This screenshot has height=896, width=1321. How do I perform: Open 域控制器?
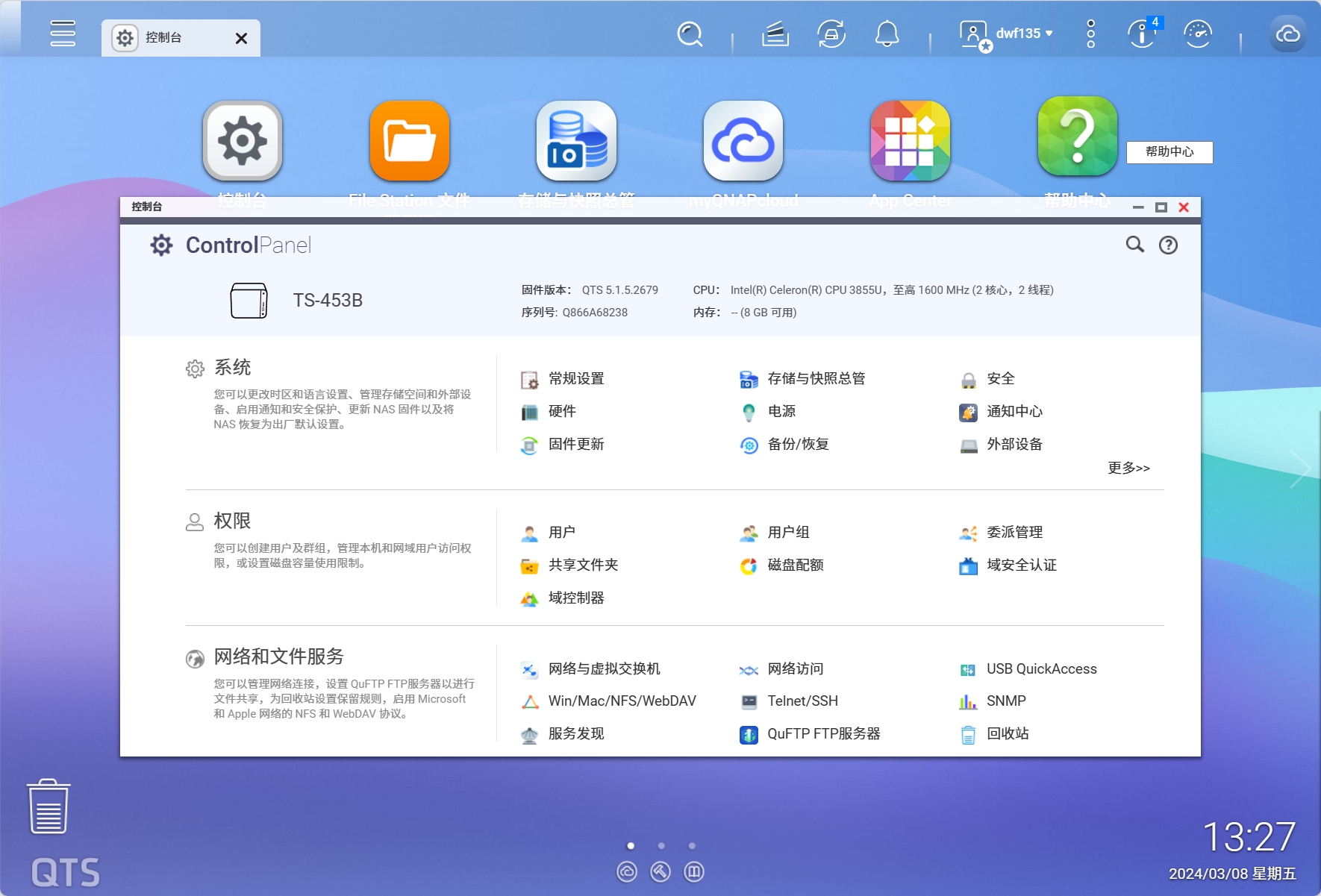(x=563, y=598)
